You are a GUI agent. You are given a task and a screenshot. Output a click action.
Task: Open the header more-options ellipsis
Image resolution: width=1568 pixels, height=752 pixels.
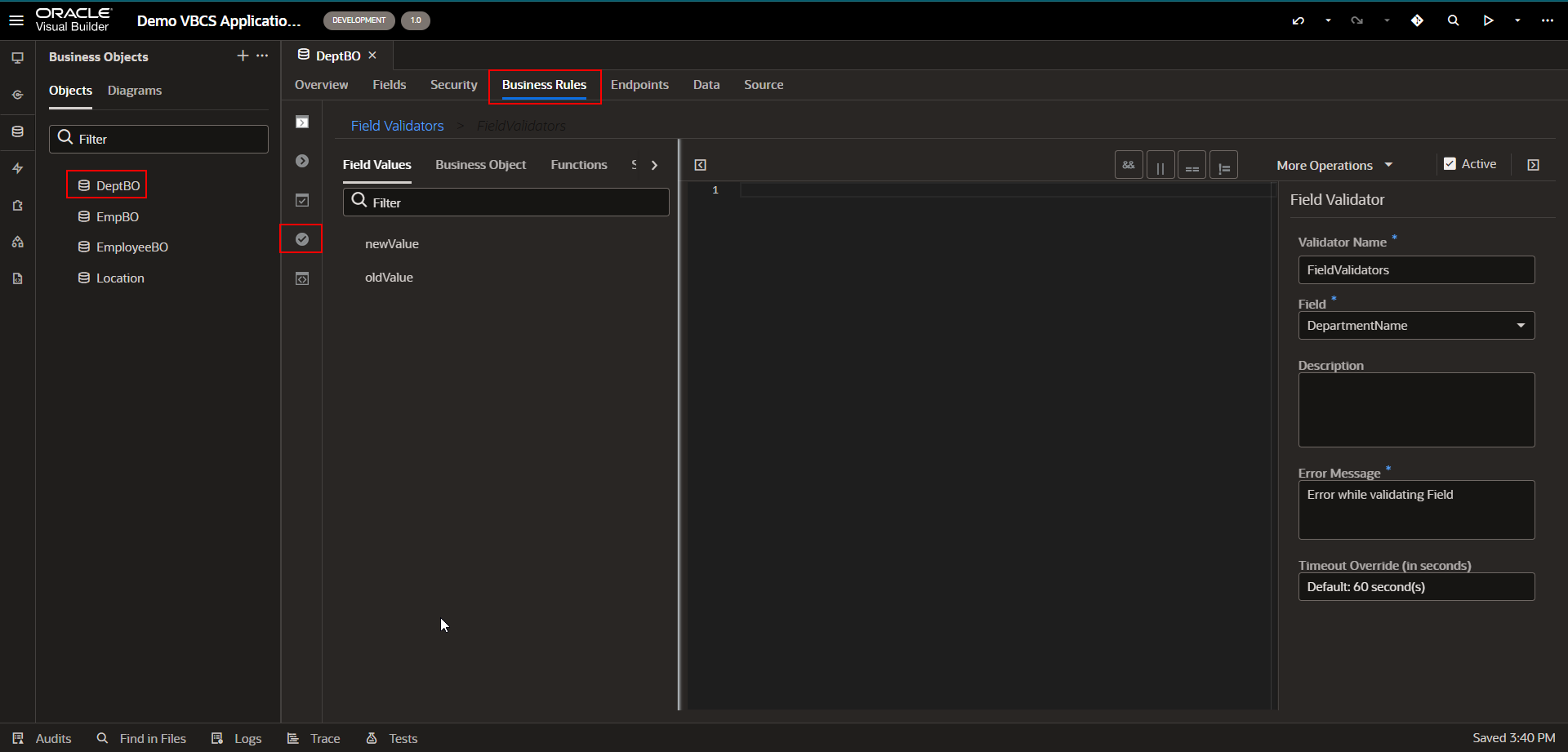pyautogui.click(x=1548, y=20)
